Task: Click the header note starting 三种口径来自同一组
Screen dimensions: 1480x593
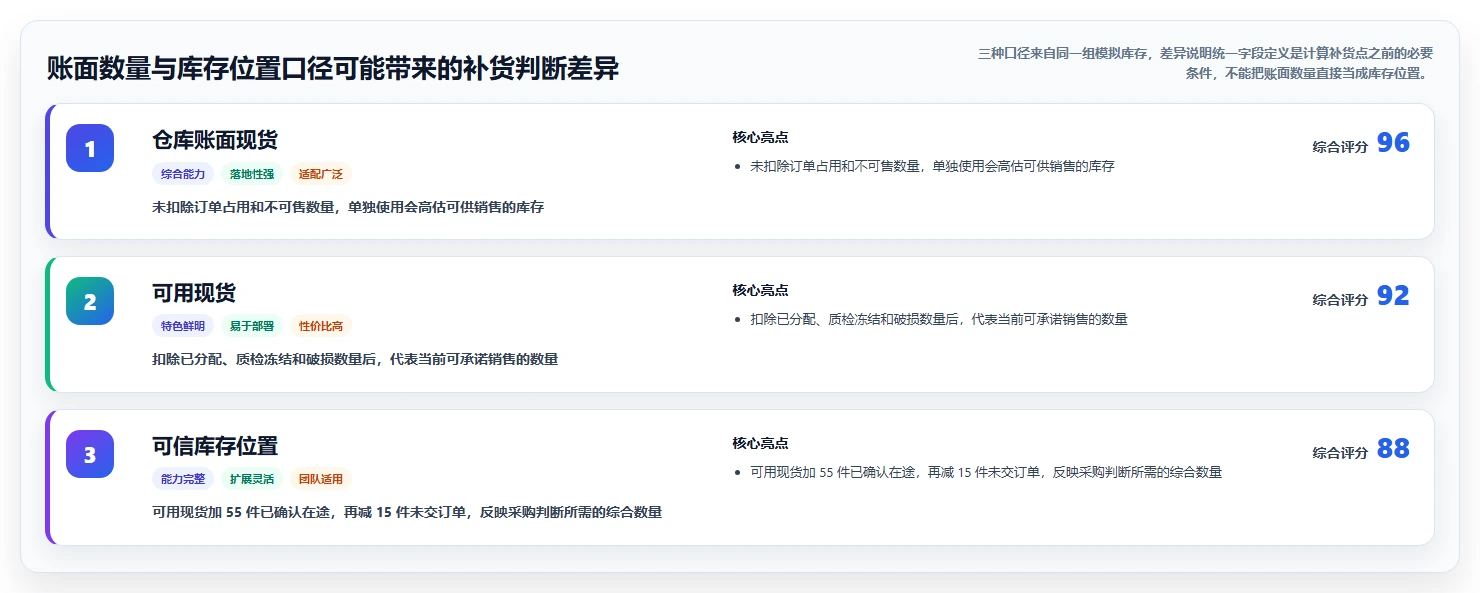Action: (1206, 63)
